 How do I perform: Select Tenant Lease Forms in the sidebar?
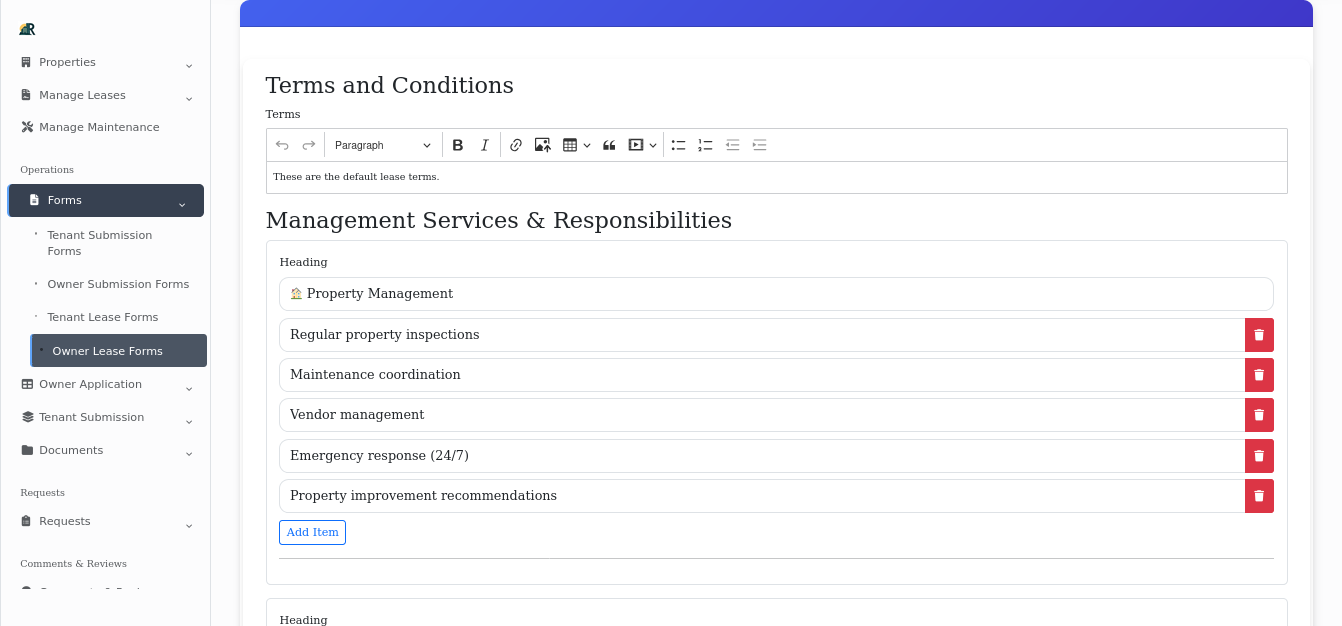pos(103,317)
